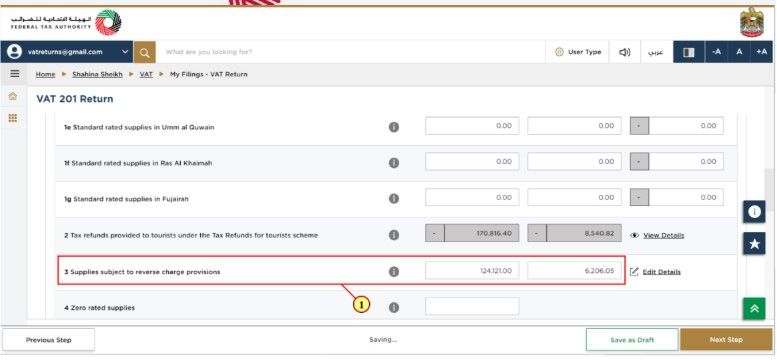Show info for Zero rated supplies row
This screenshot has width=777, height=361.
[393, 308]
